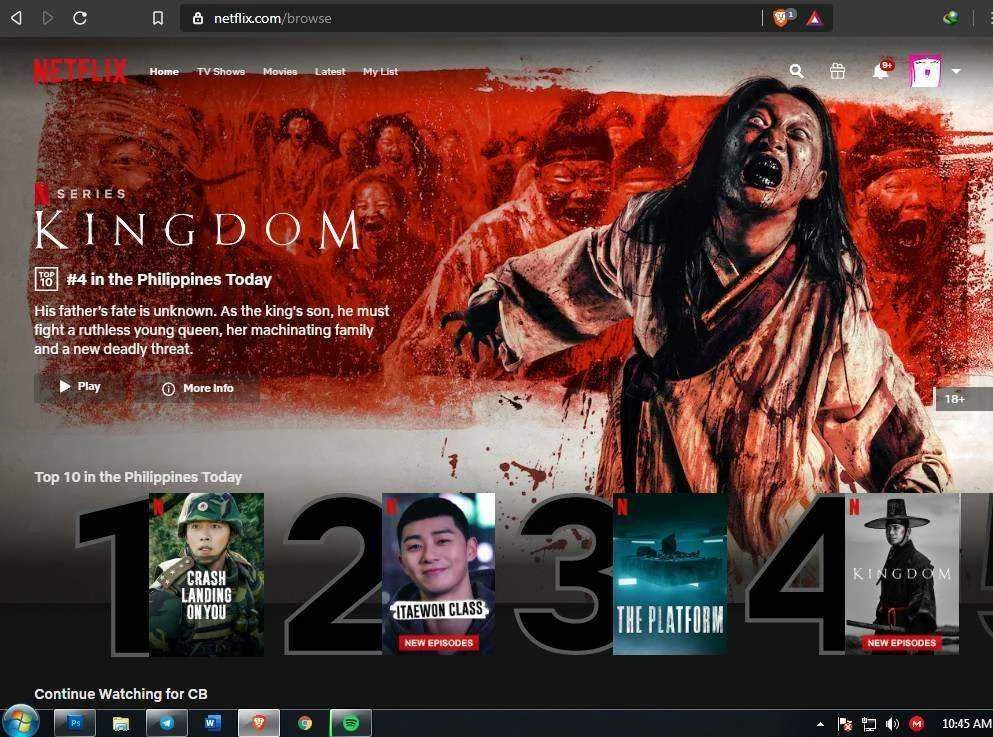Click the Kingdom title logo
This screenshot has height=737, width=993.
click(x=197, y=229)
